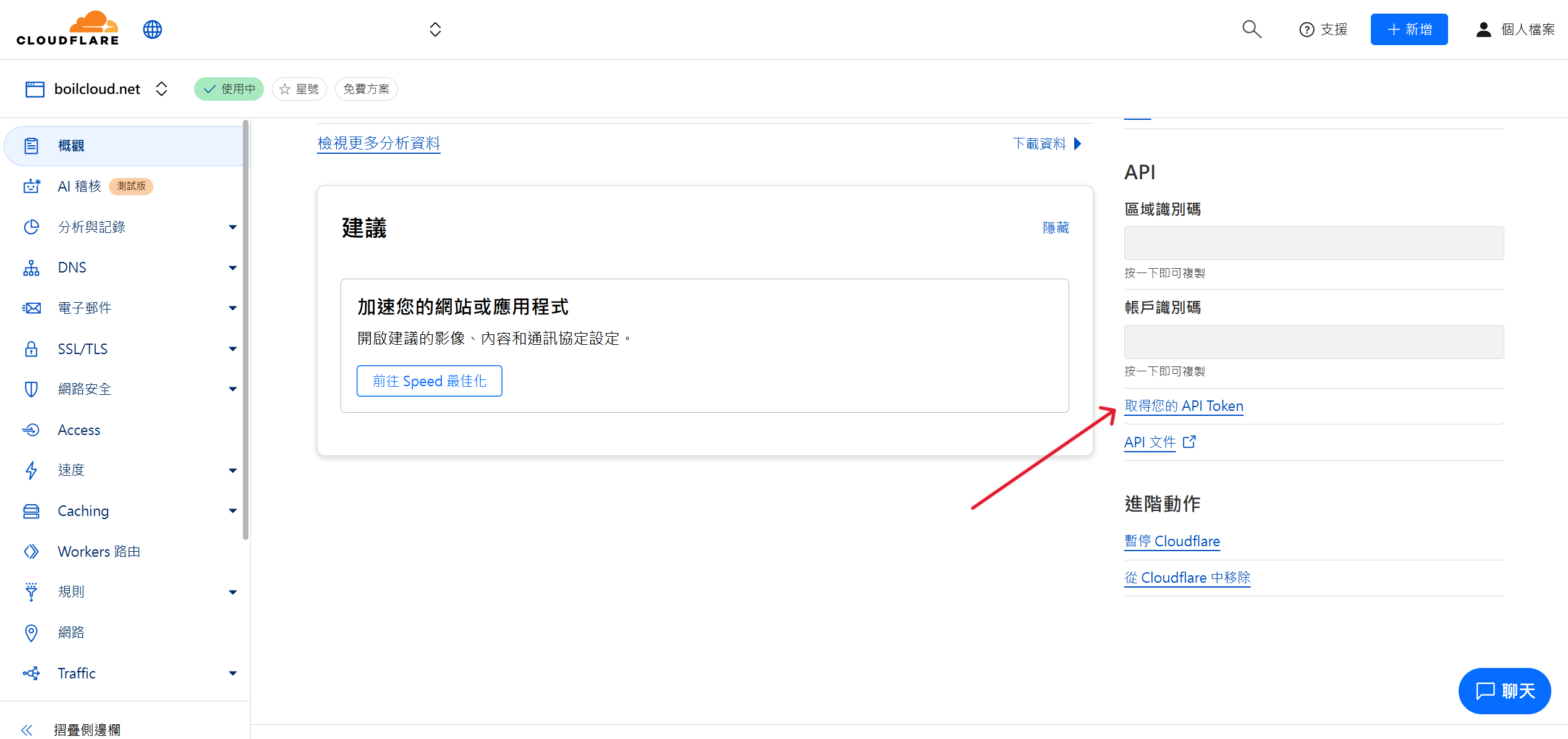Click the 規則 filter funnel icon
1568x739 pixels.
[x=32, y=592]
